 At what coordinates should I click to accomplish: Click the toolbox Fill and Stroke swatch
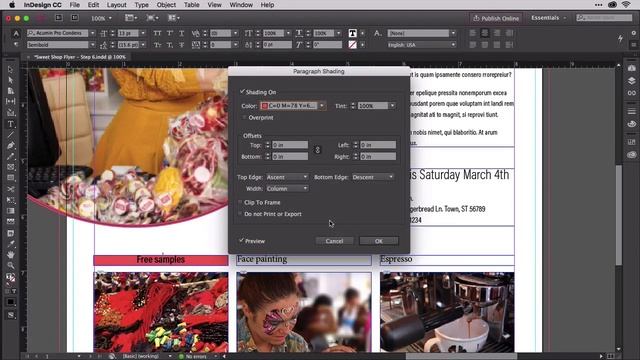(x=10, y=278)
